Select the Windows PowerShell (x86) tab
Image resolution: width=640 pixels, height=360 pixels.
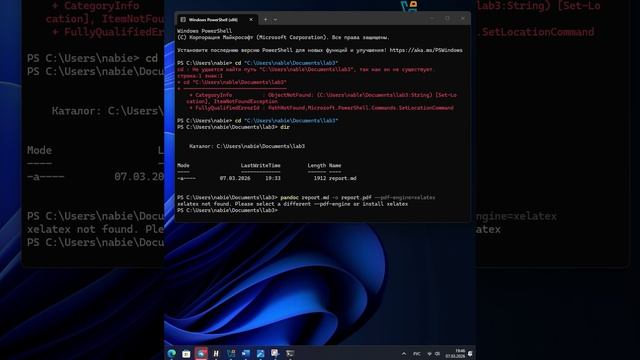[216, 19]
